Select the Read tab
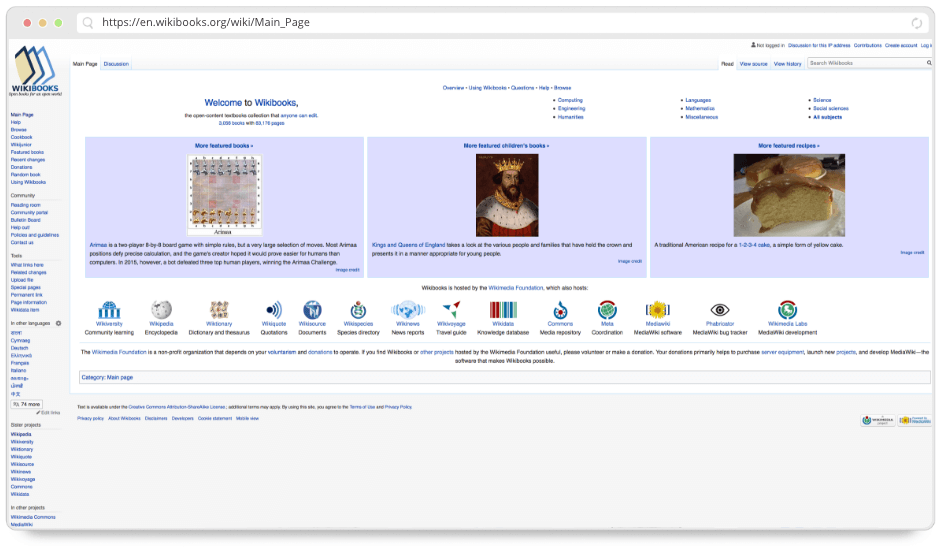 tap(727, 64)
